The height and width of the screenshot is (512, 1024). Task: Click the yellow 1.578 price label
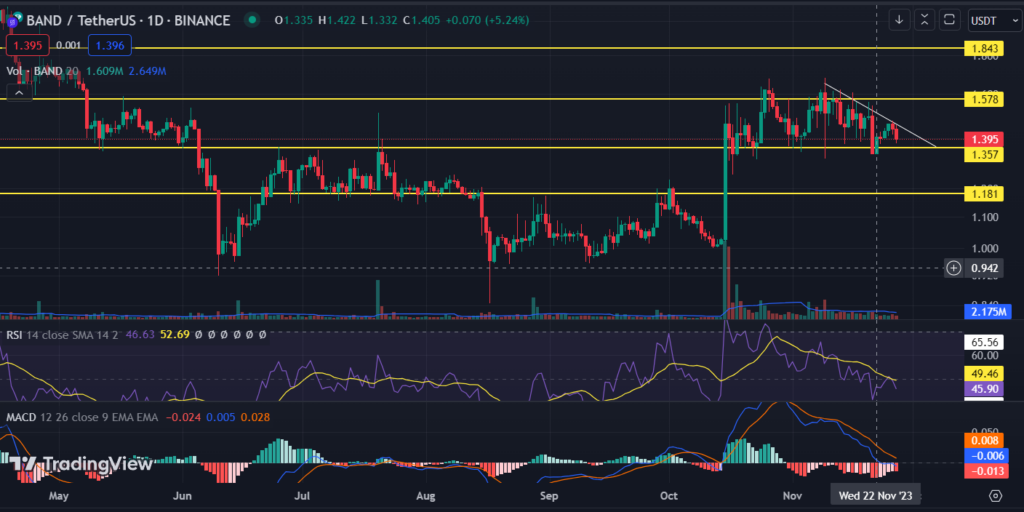pos(982,99)
